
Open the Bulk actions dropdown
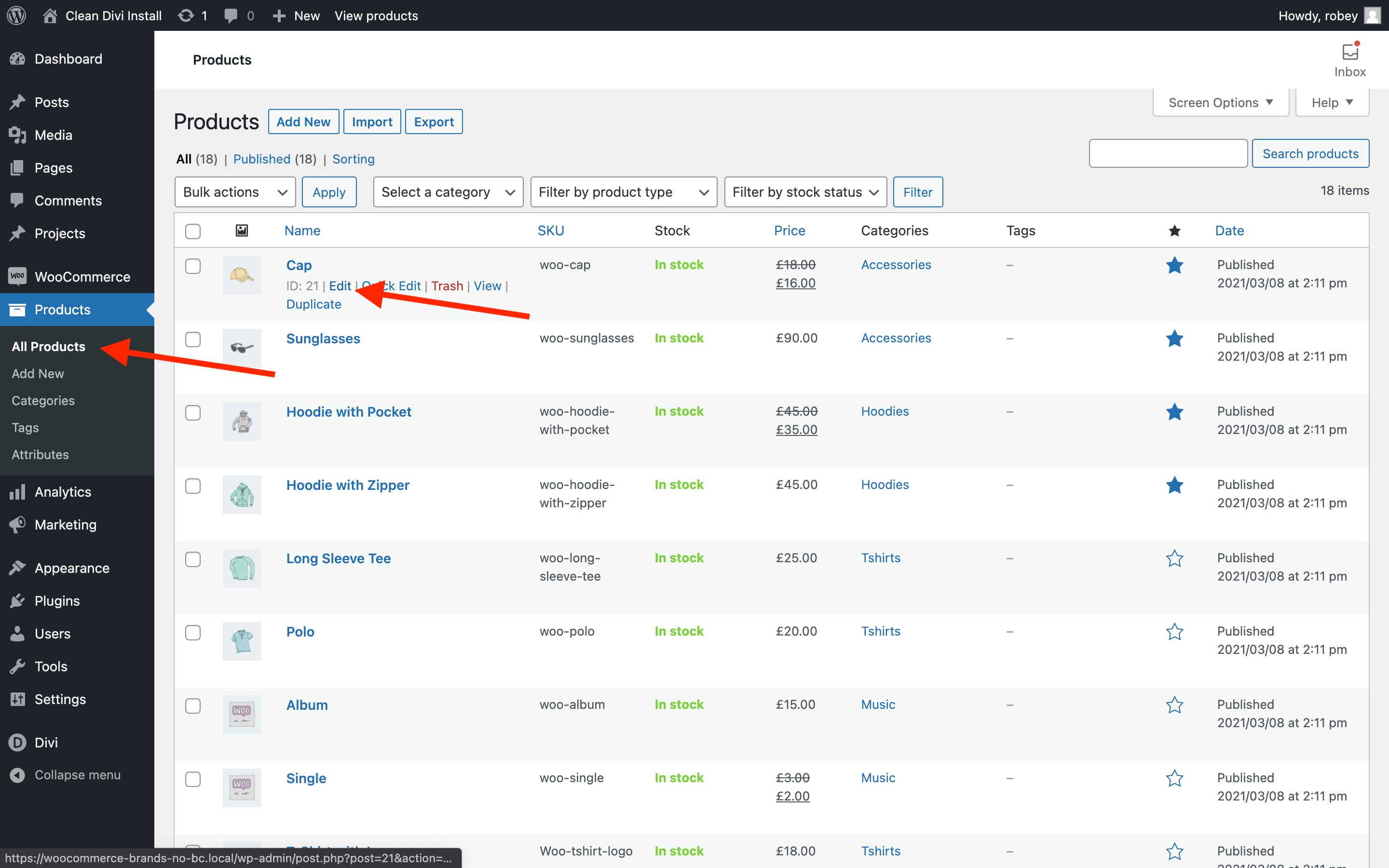(x=235, y=192)
